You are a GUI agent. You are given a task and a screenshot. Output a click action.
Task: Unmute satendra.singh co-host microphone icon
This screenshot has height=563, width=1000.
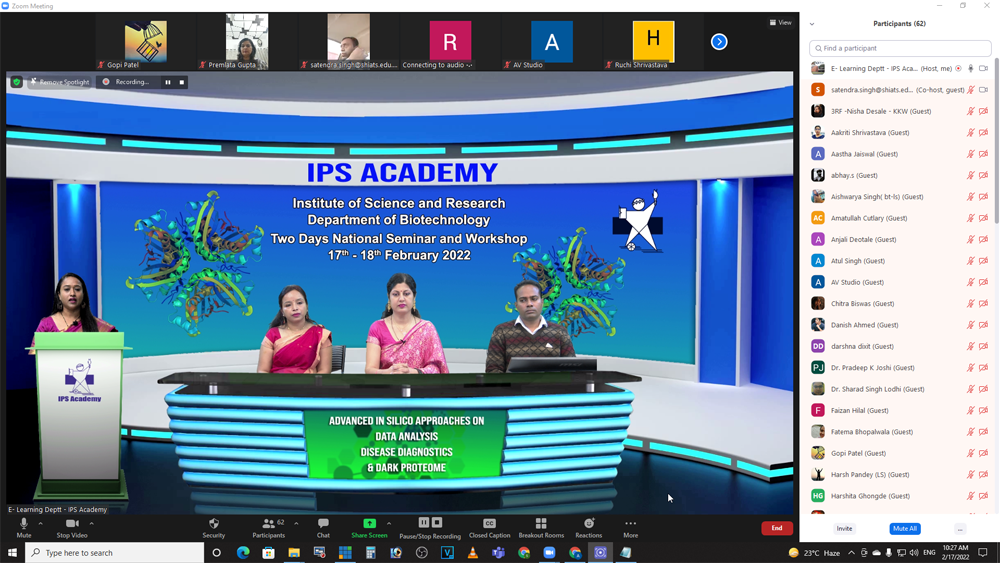[971, 90]
